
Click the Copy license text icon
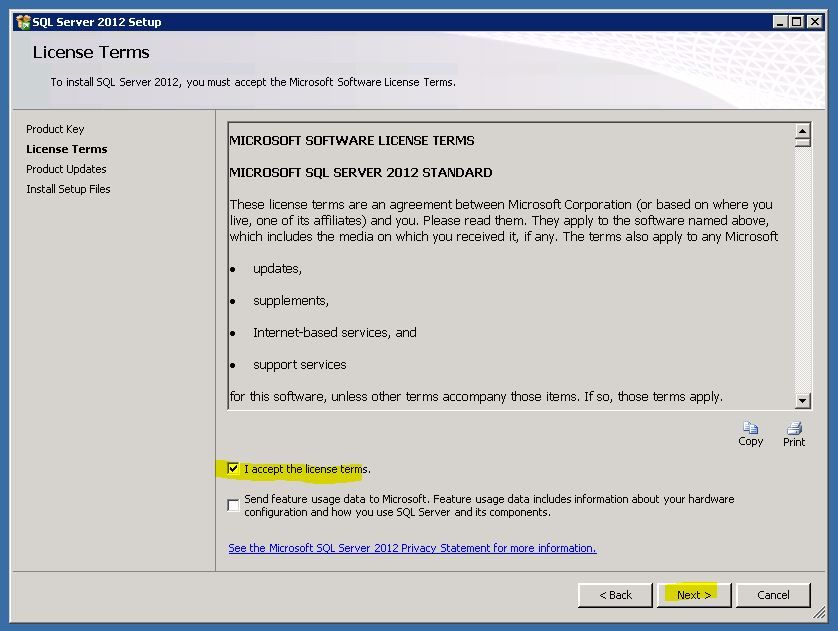pyautogui.click(x=750, y=428)
